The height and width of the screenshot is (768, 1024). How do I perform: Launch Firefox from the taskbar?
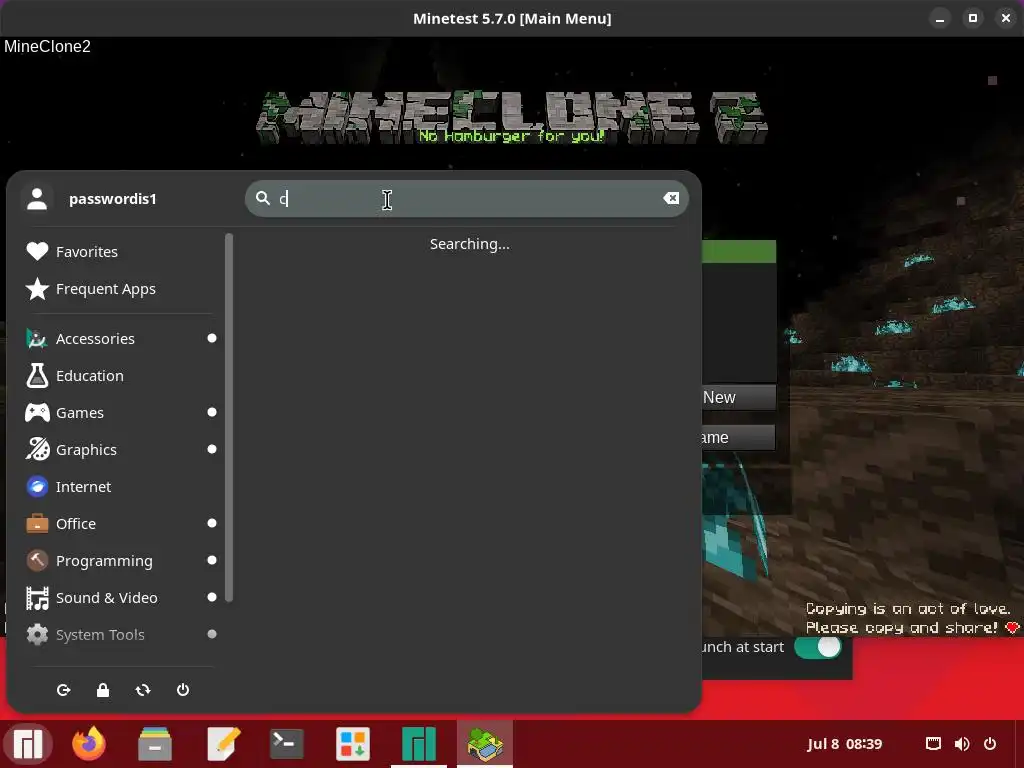coord(89,744)
